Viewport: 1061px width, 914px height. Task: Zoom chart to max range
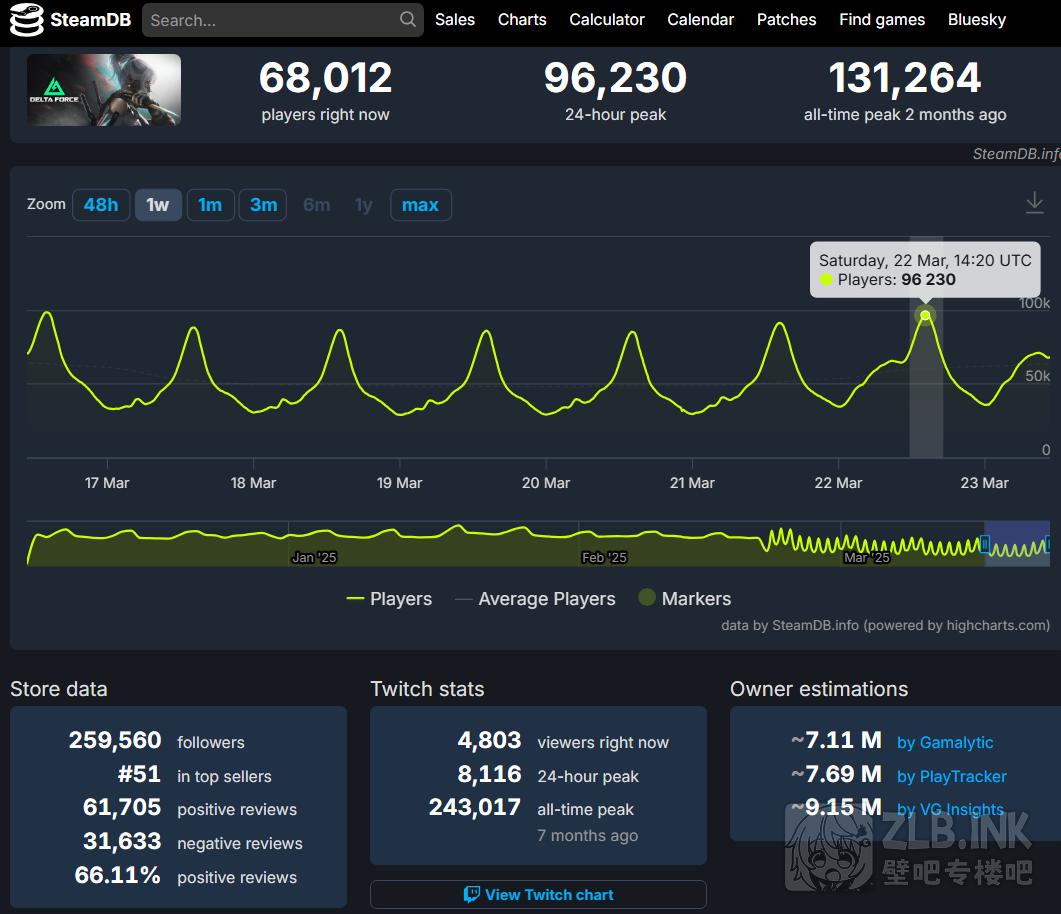coord(420,205)
